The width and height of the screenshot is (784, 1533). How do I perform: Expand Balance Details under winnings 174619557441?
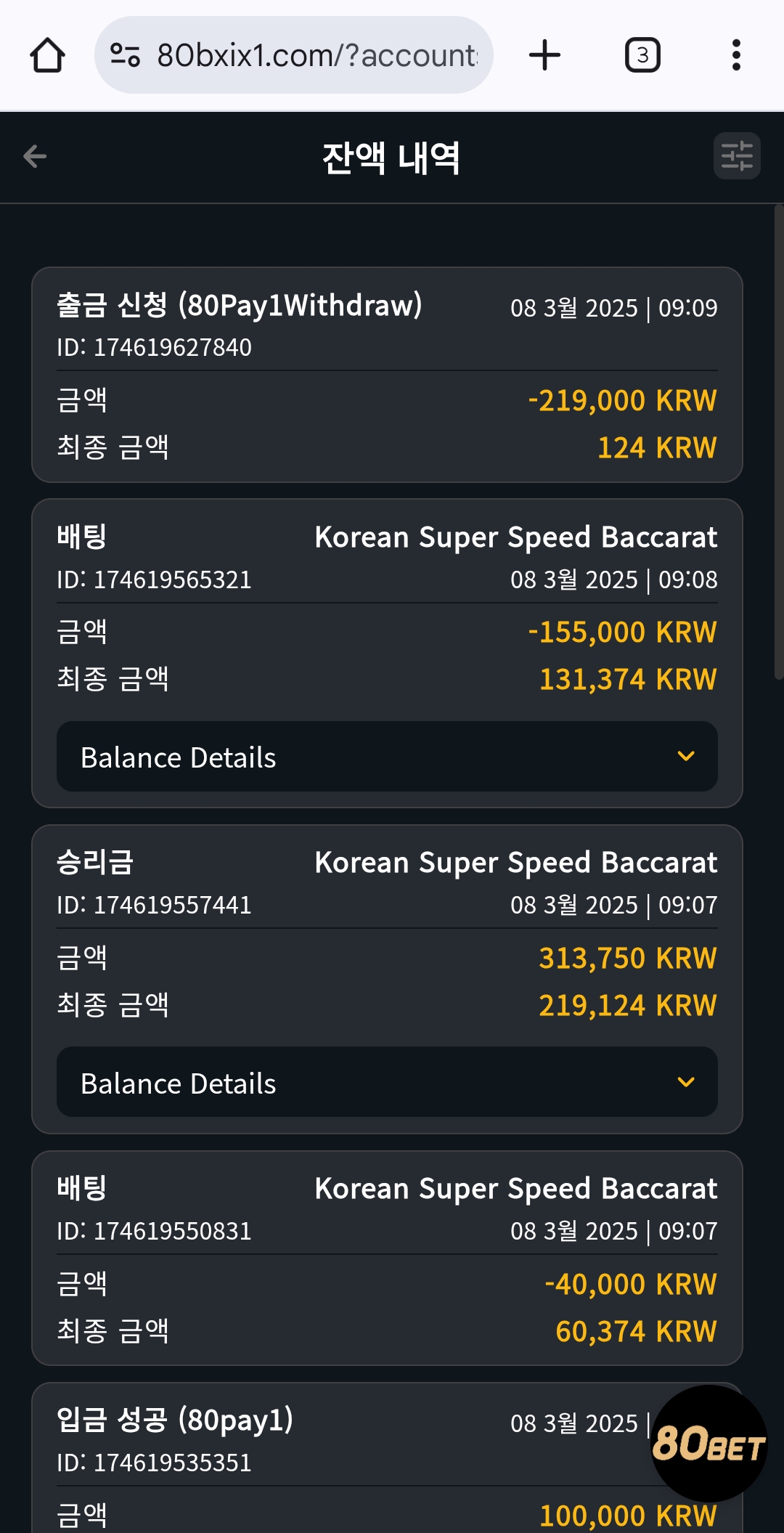coord(387,1082)
